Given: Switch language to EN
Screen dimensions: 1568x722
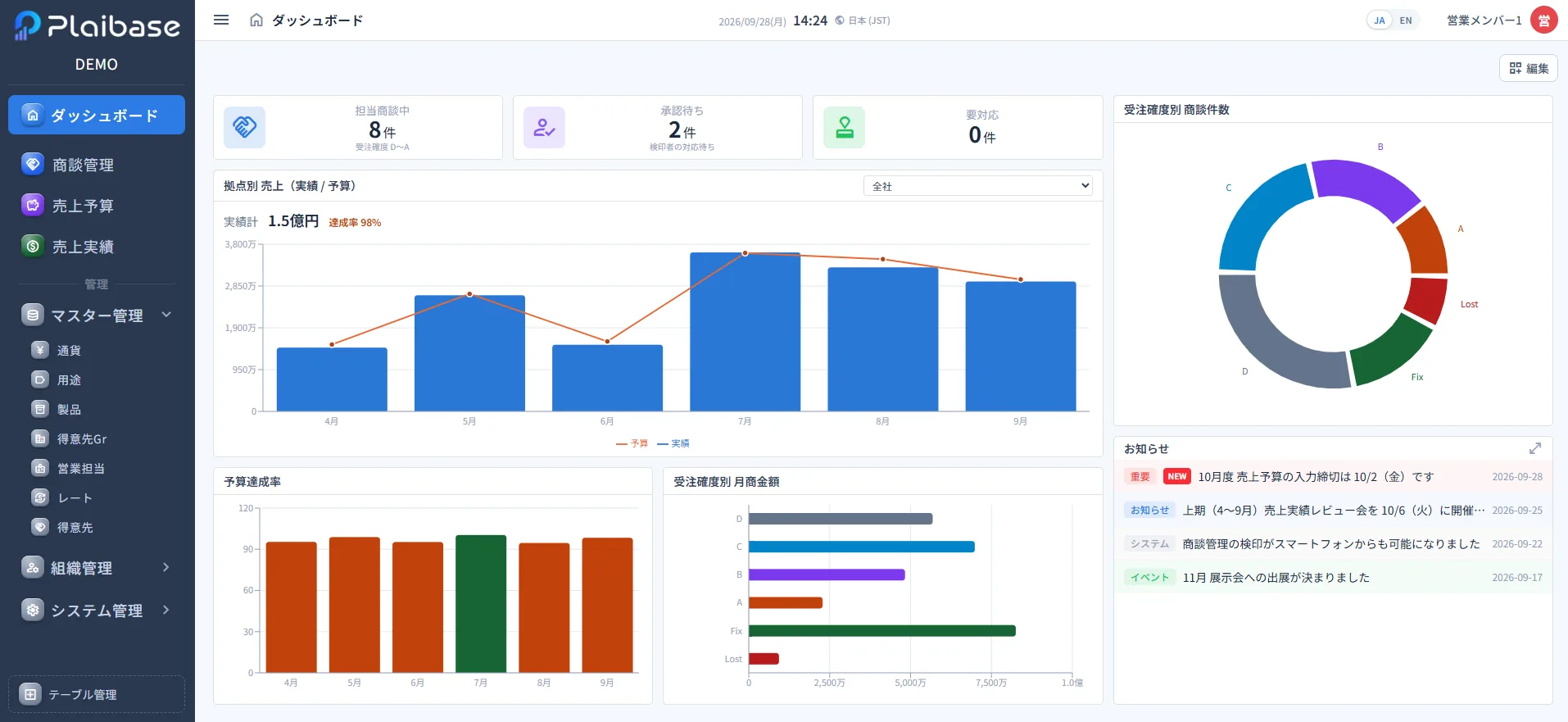Looking at the screenshot, I should pyautogui.click(x=1406, y=20).
